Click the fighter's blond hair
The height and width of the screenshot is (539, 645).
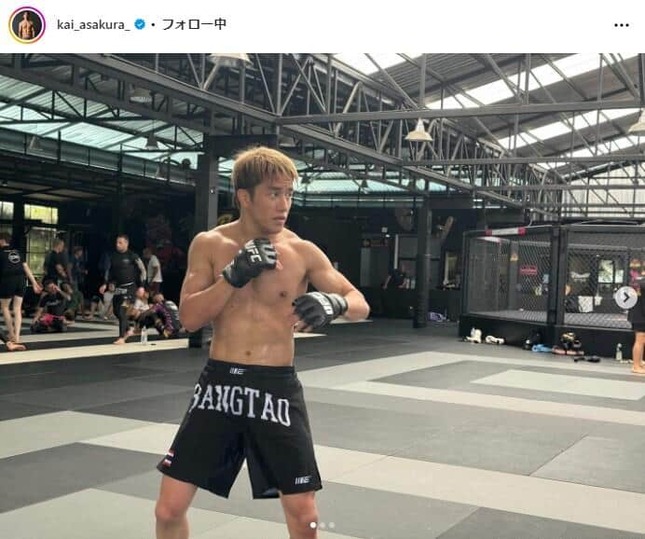[x=263, y=170]
